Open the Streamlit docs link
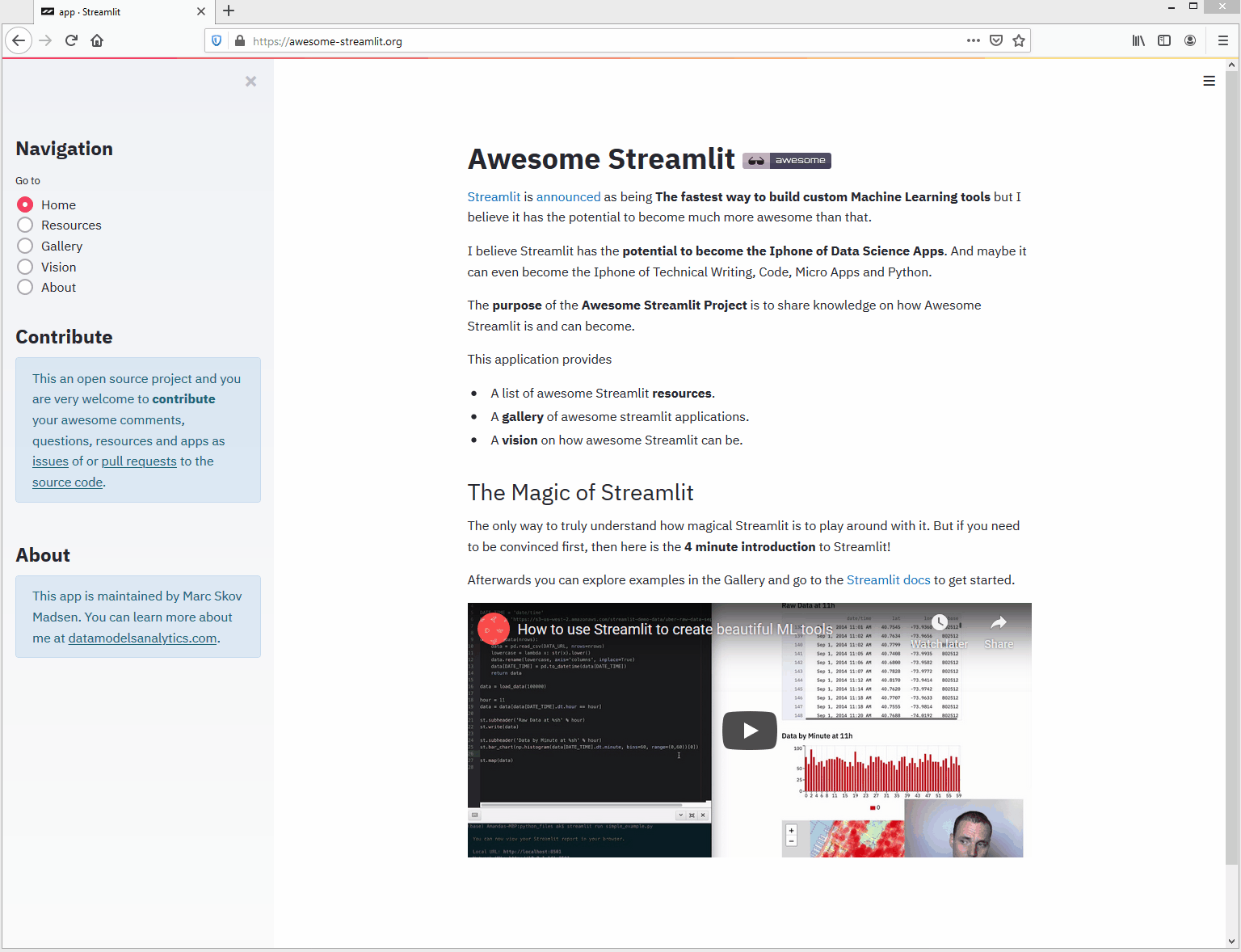Screen dimensions: 1241x952 pos(889,579)
